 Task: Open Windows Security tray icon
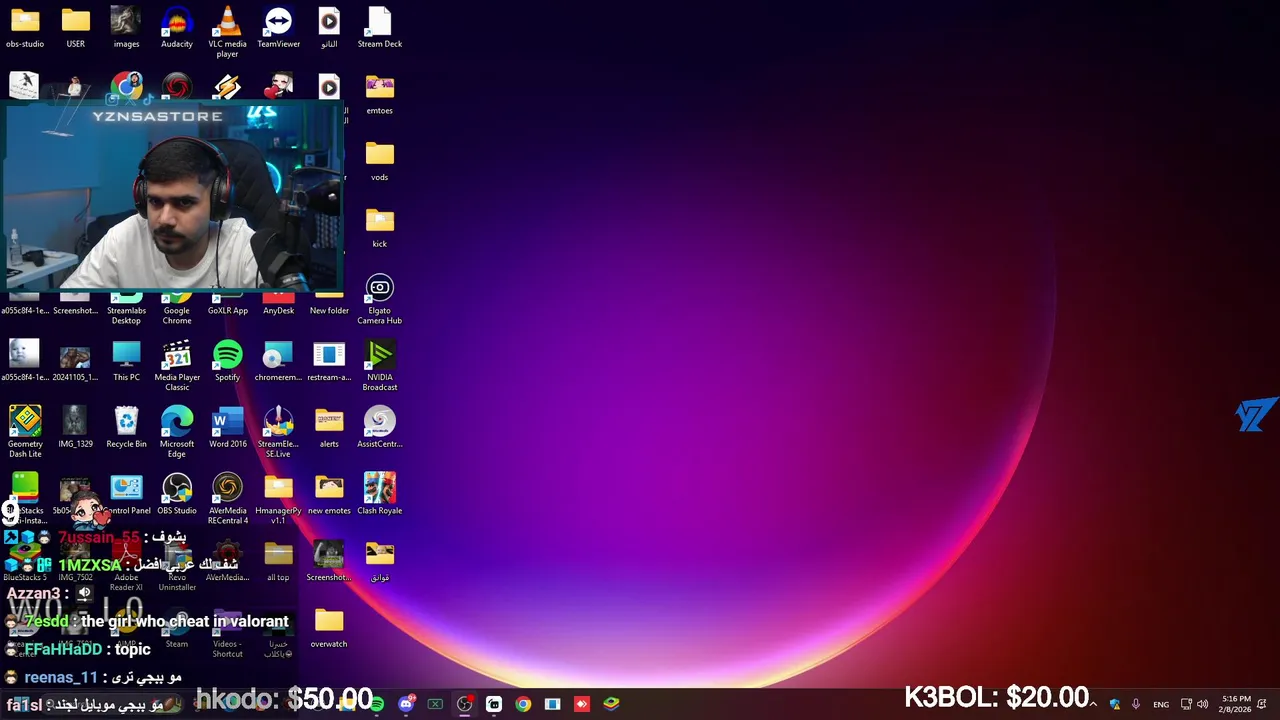click(1115, 704)
